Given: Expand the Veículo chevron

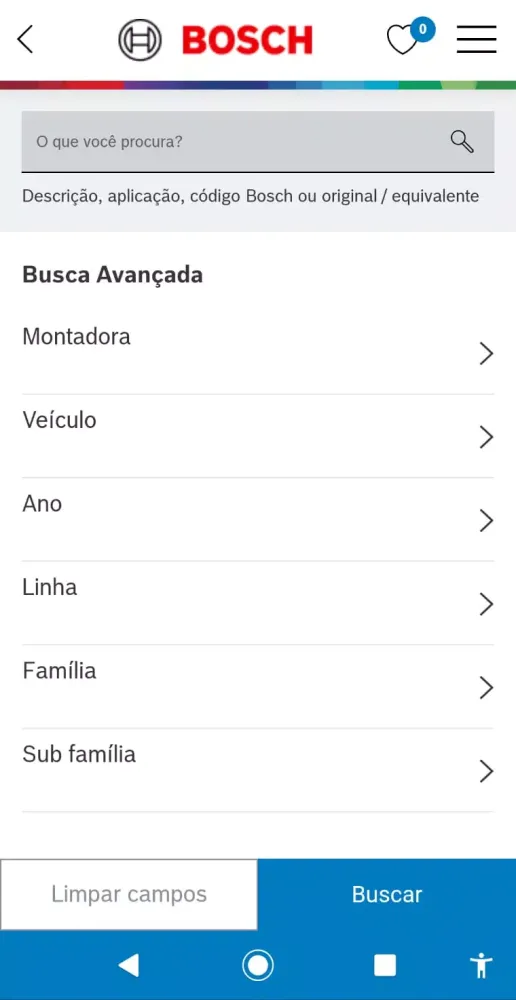Looking at the screenshot, I should [x=487, y=437].
